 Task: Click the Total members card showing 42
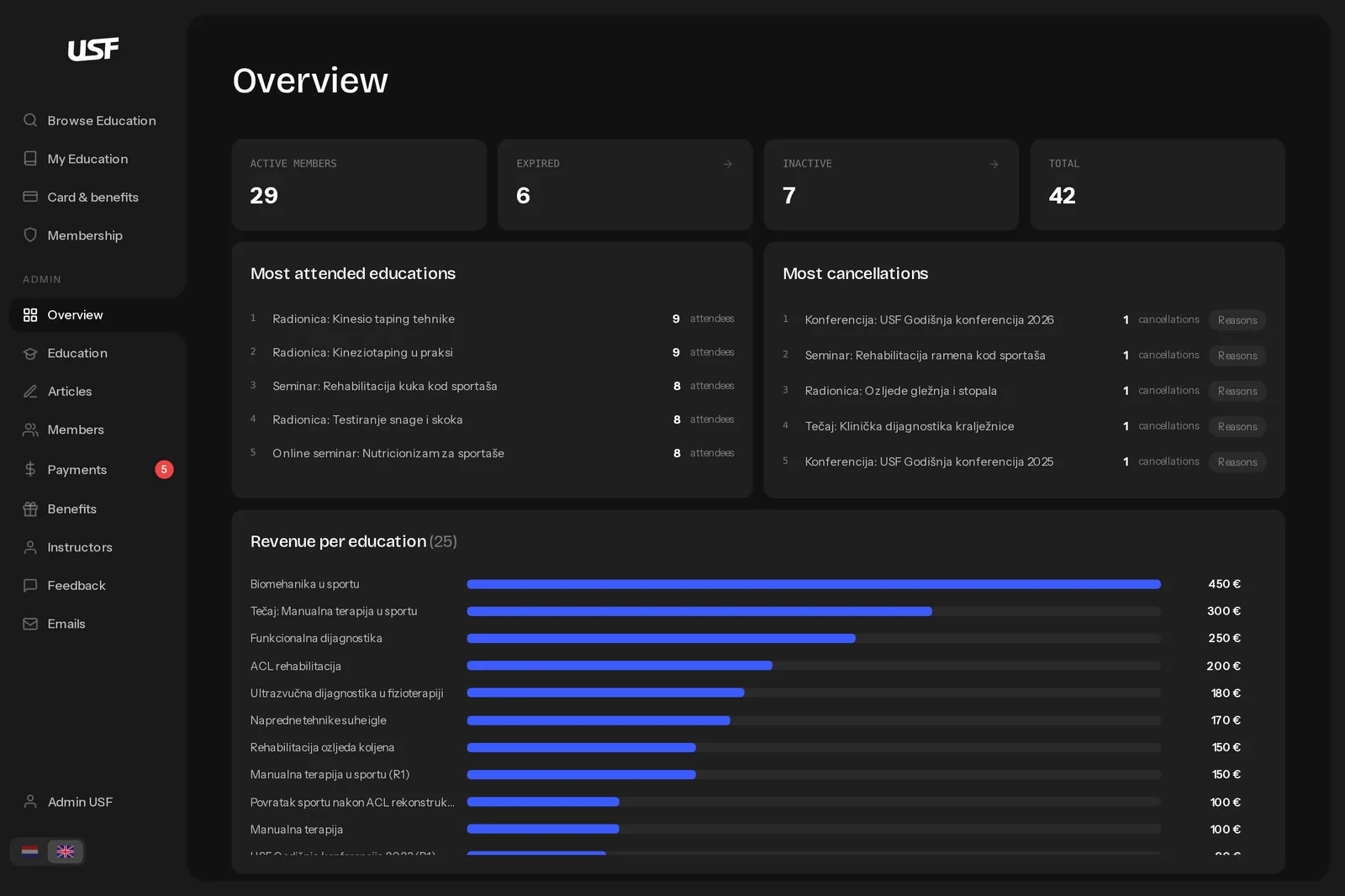[x=1158, y=185]
